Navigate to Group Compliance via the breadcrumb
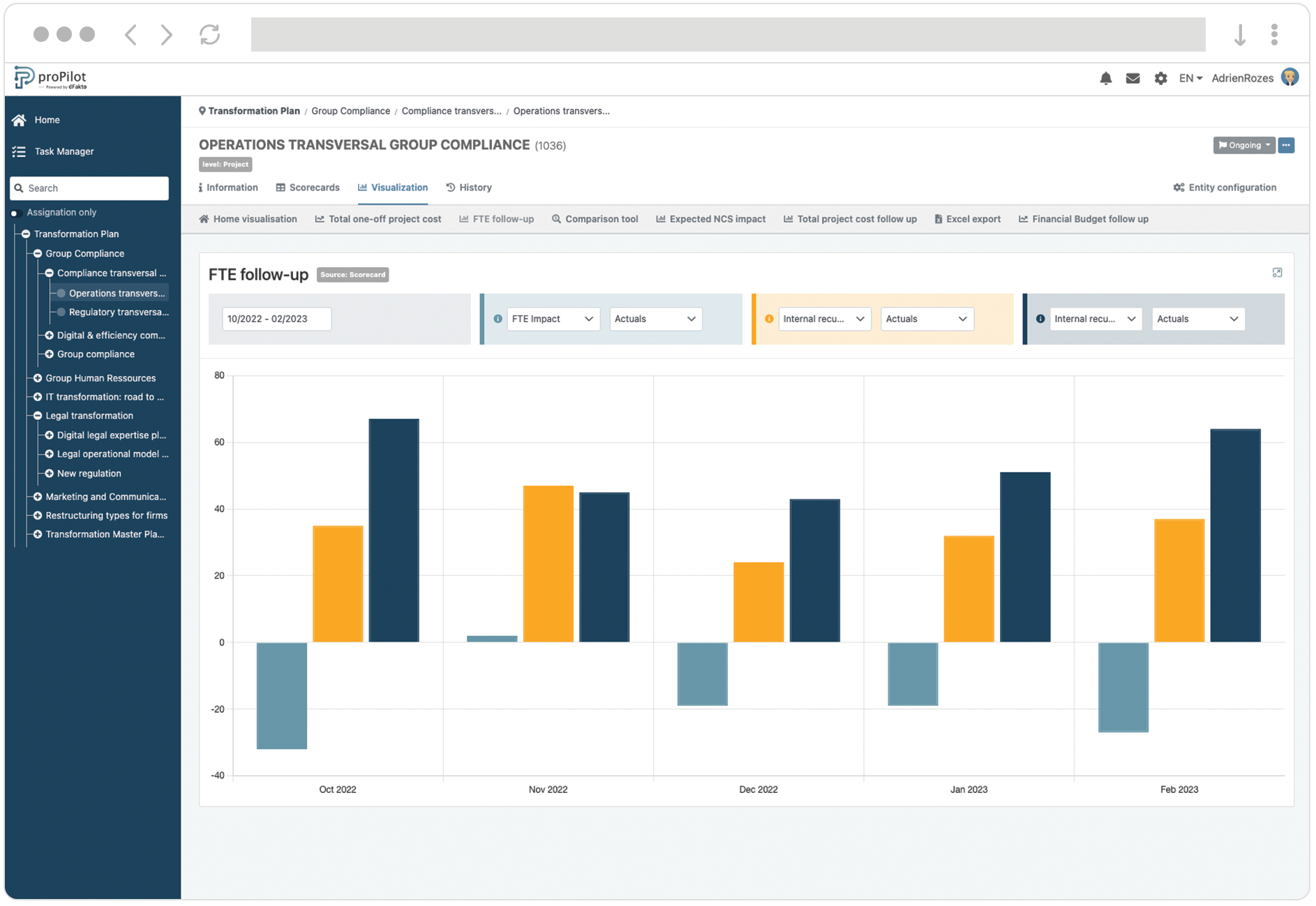 coord(350,110)
